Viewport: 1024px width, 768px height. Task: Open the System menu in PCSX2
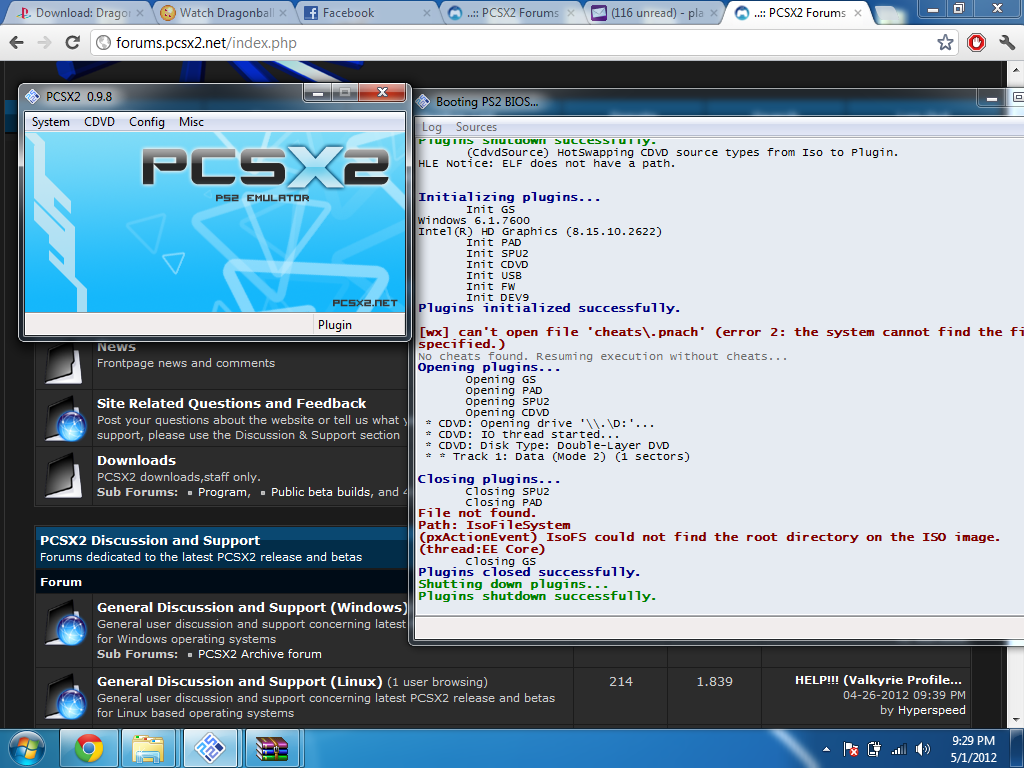pyautogui.click(x=50, y=122)
